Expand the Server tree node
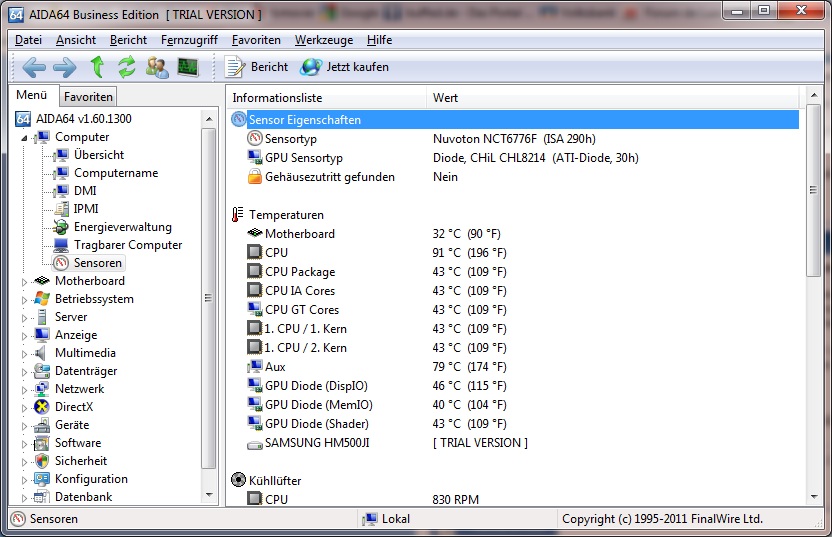This screenshot has height=537, width=832. click(x=24, y=318)
